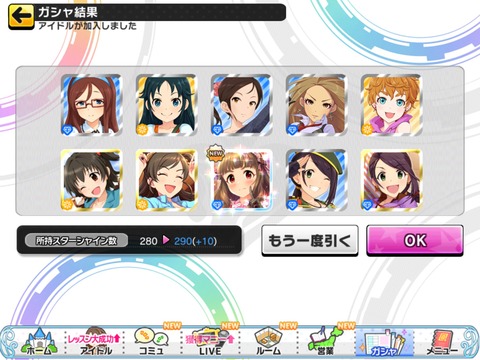Select the orange-haired idol card

(x=392, y=105)
